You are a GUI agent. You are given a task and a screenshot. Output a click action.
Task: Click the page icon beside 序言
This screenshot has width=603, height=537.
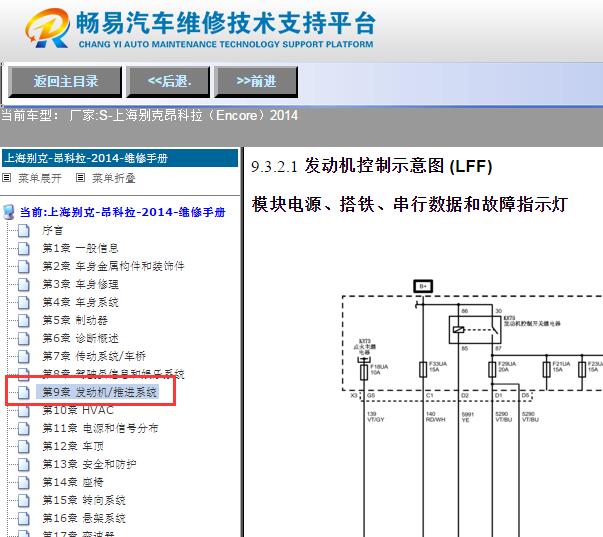24,231
